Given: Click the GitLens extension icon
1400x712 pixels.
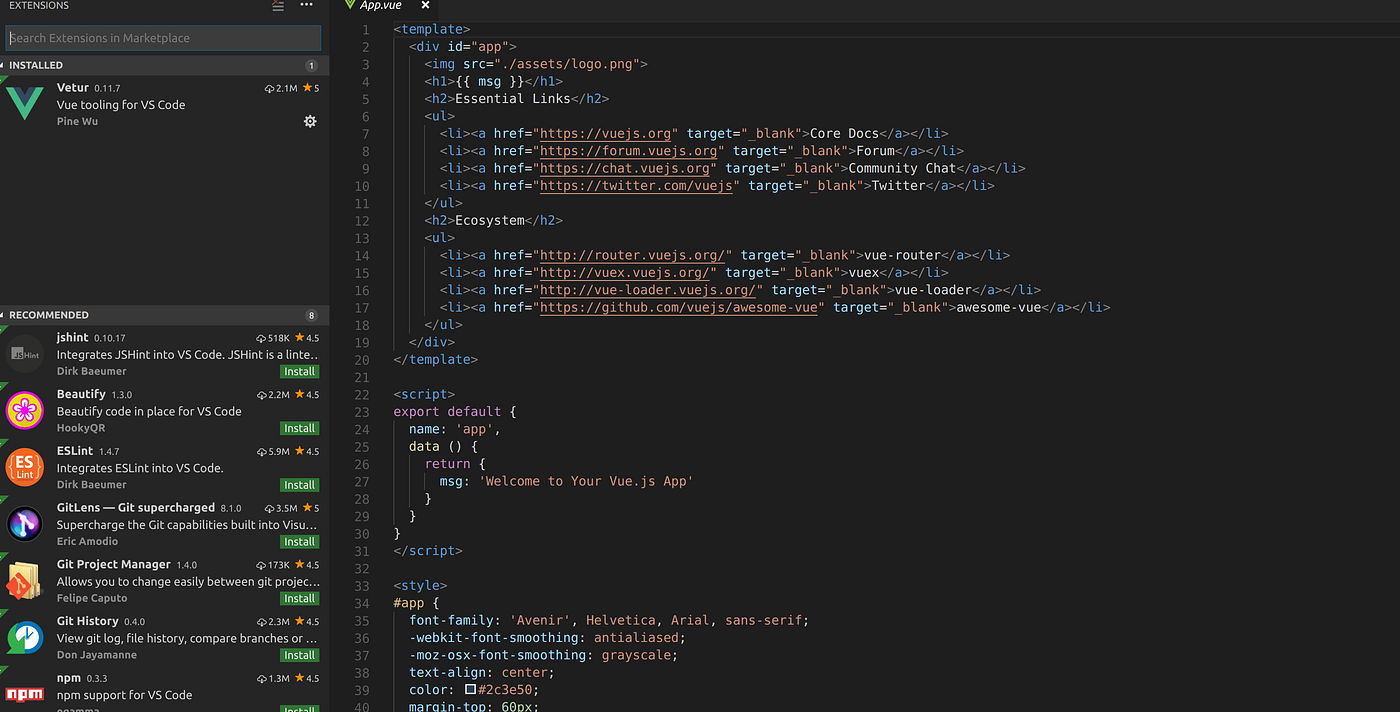Looking at the screenshot, I should click(24, 524).
